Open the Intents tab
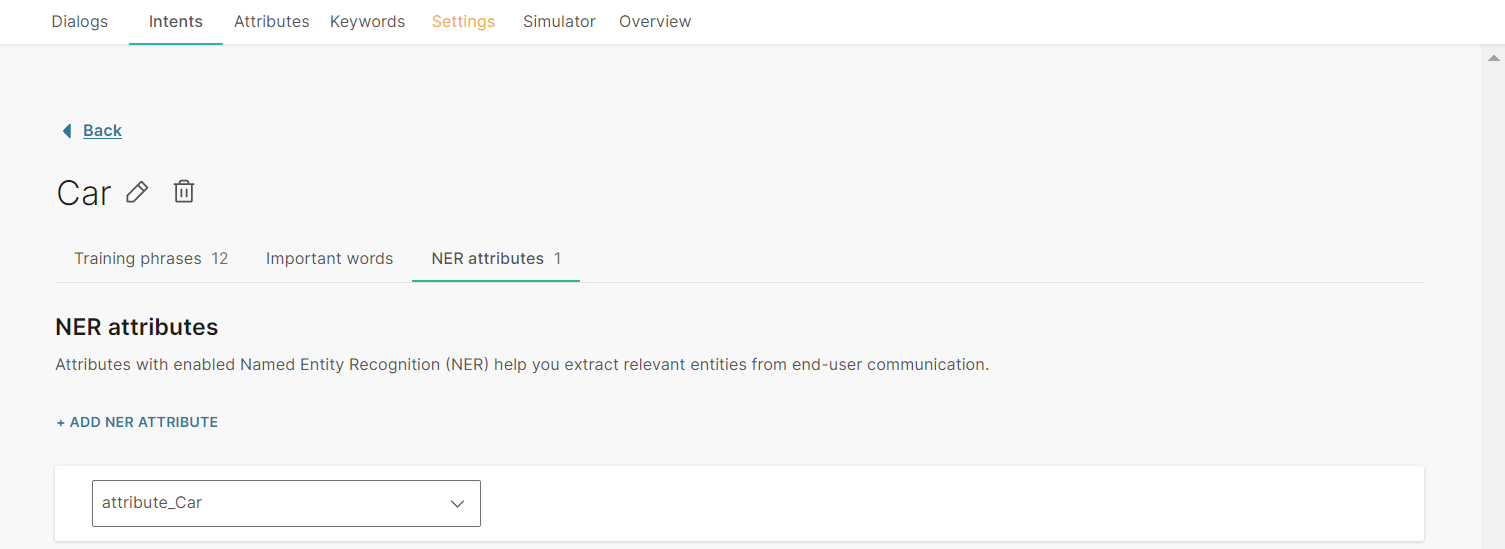This screenshot has height=549, width=1505. [176, 21]
